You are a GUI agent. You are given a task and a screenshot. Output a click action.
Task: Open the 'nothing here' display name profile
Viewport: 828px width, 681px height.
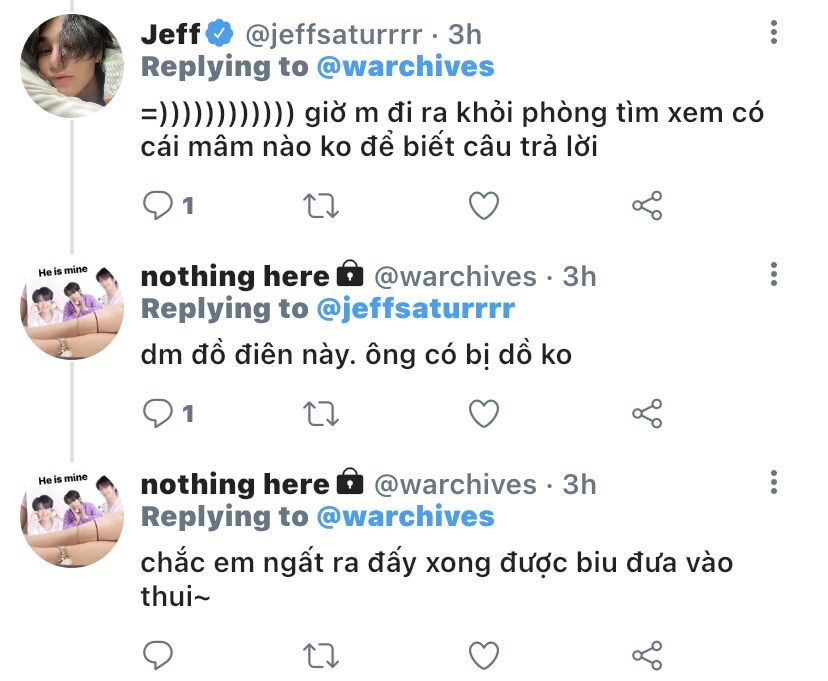(x=235, y=276)
